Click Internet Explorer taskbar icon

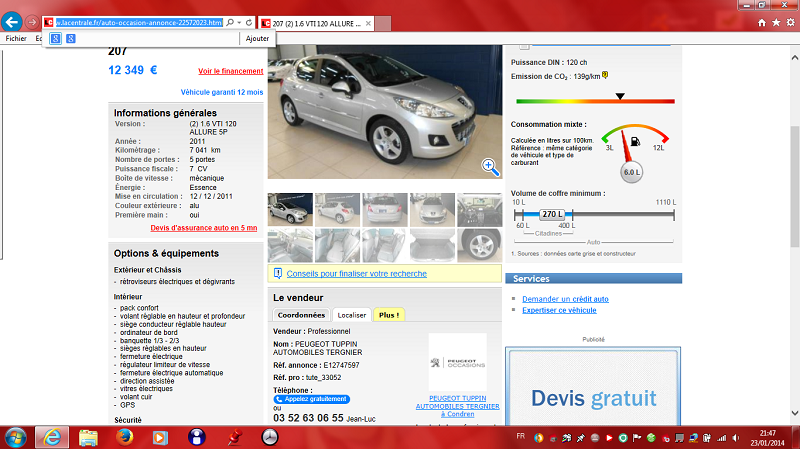click(x=52, y=437)
